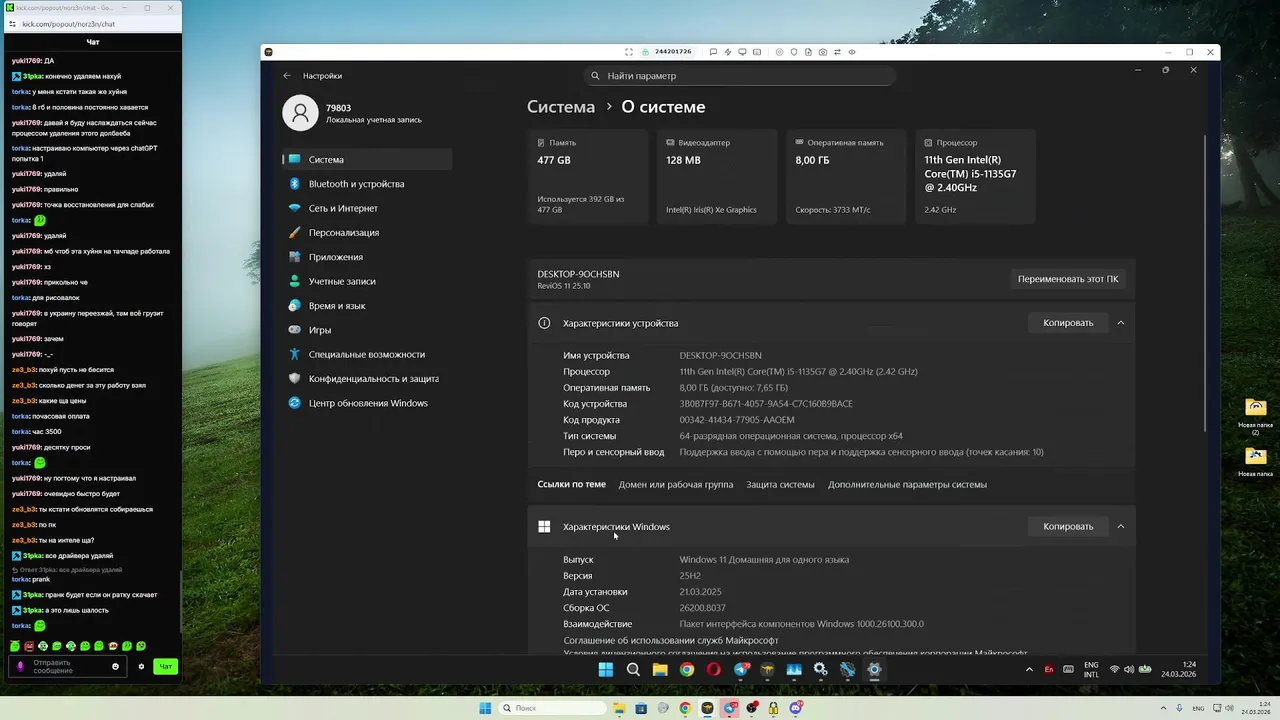Click the reply line Ответ 31pka
Screen dimensions: 1280x720
(67, 569)
